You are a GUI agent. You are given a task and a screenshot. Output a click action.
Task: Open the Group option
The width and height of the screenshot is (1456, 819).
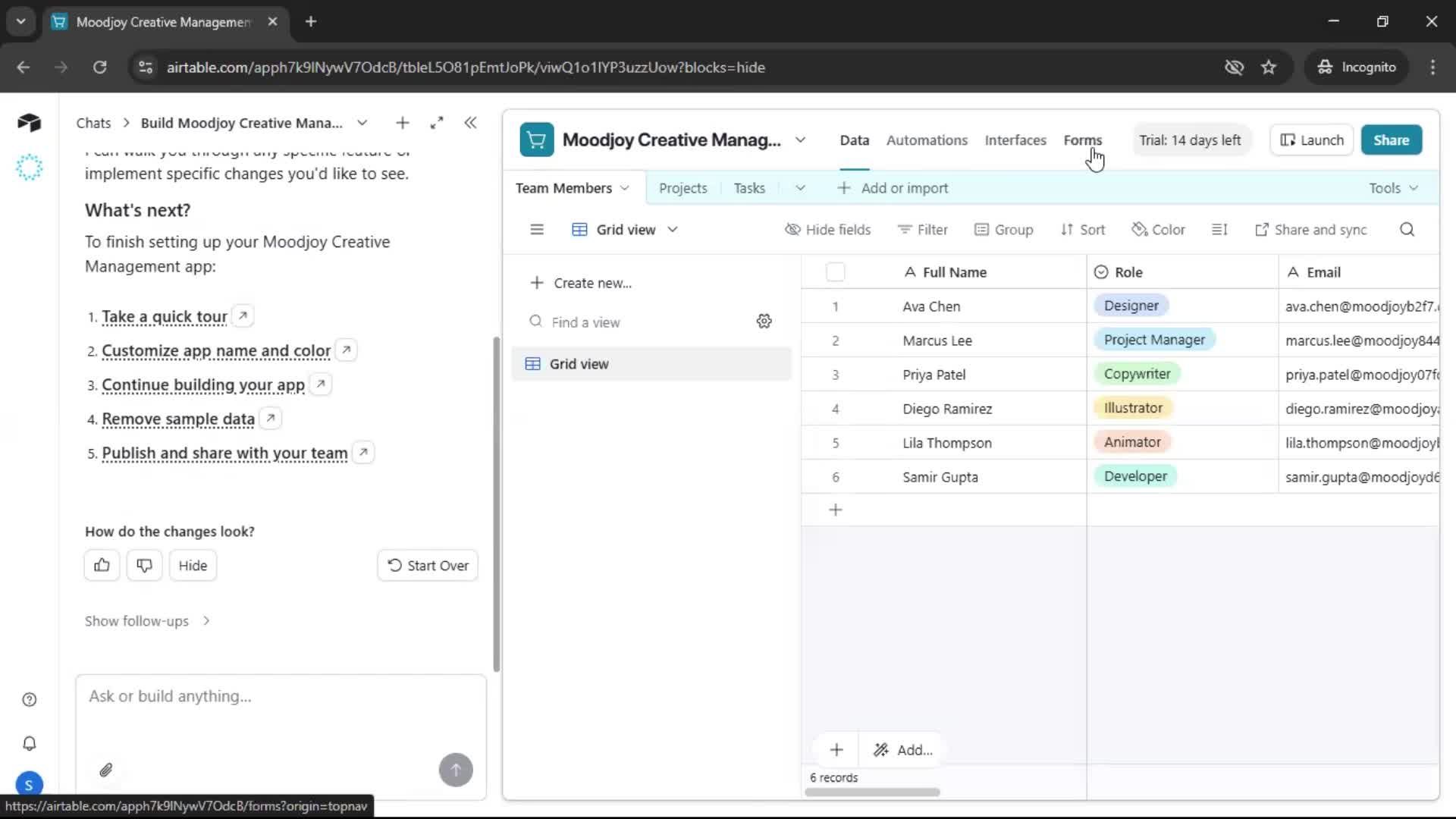(x=1003, y=230)
